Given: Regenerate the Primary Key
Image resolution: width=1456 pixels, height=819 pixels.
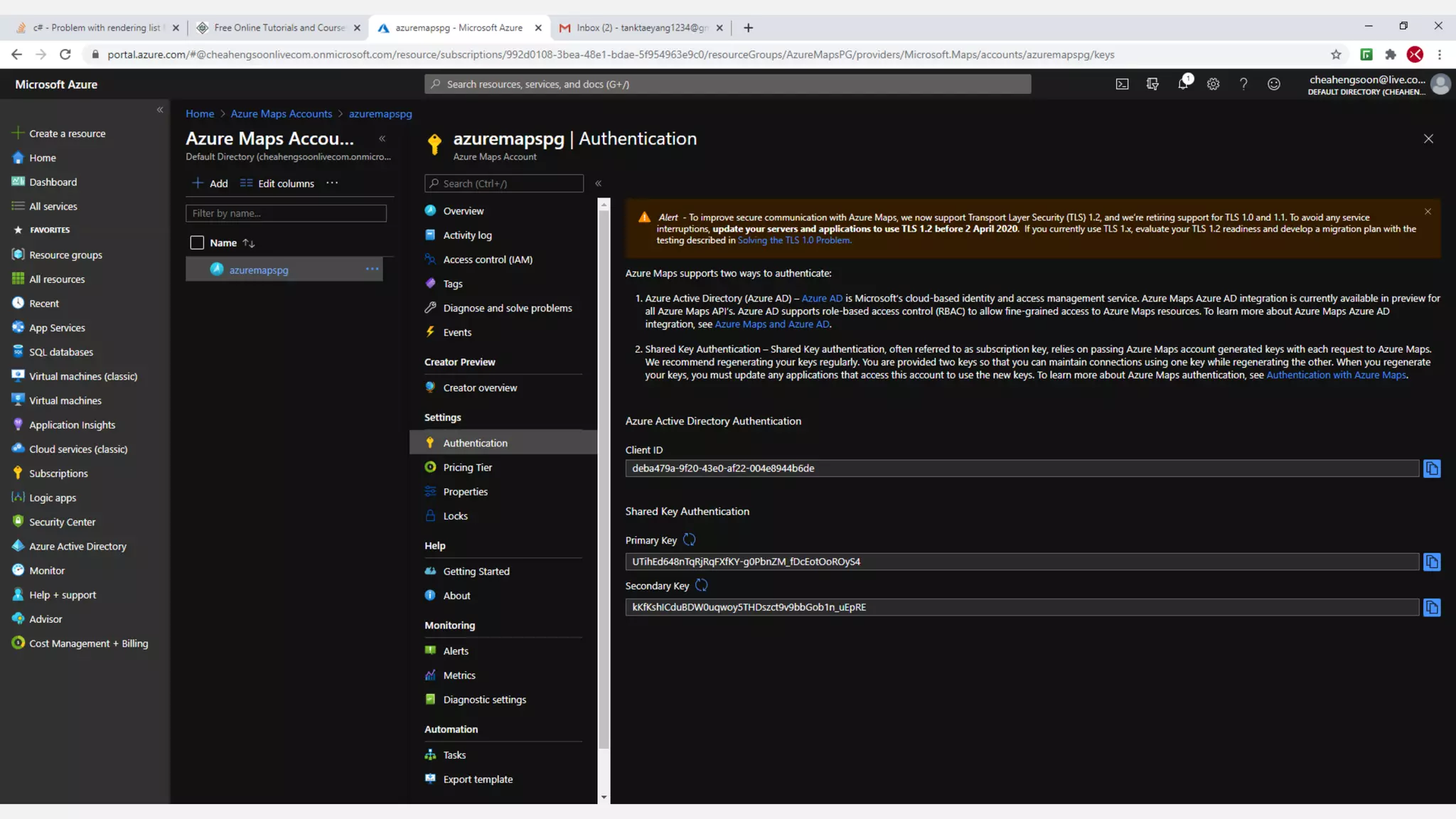Looking at the screenshot, I should 689,540.
